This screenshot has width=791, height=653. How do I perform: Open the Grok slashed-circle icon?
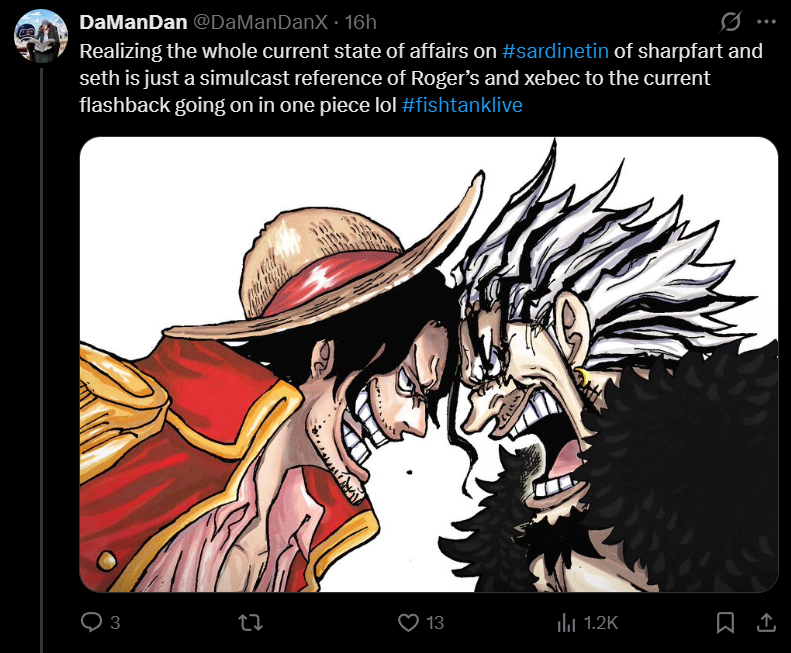click(730, 22)
